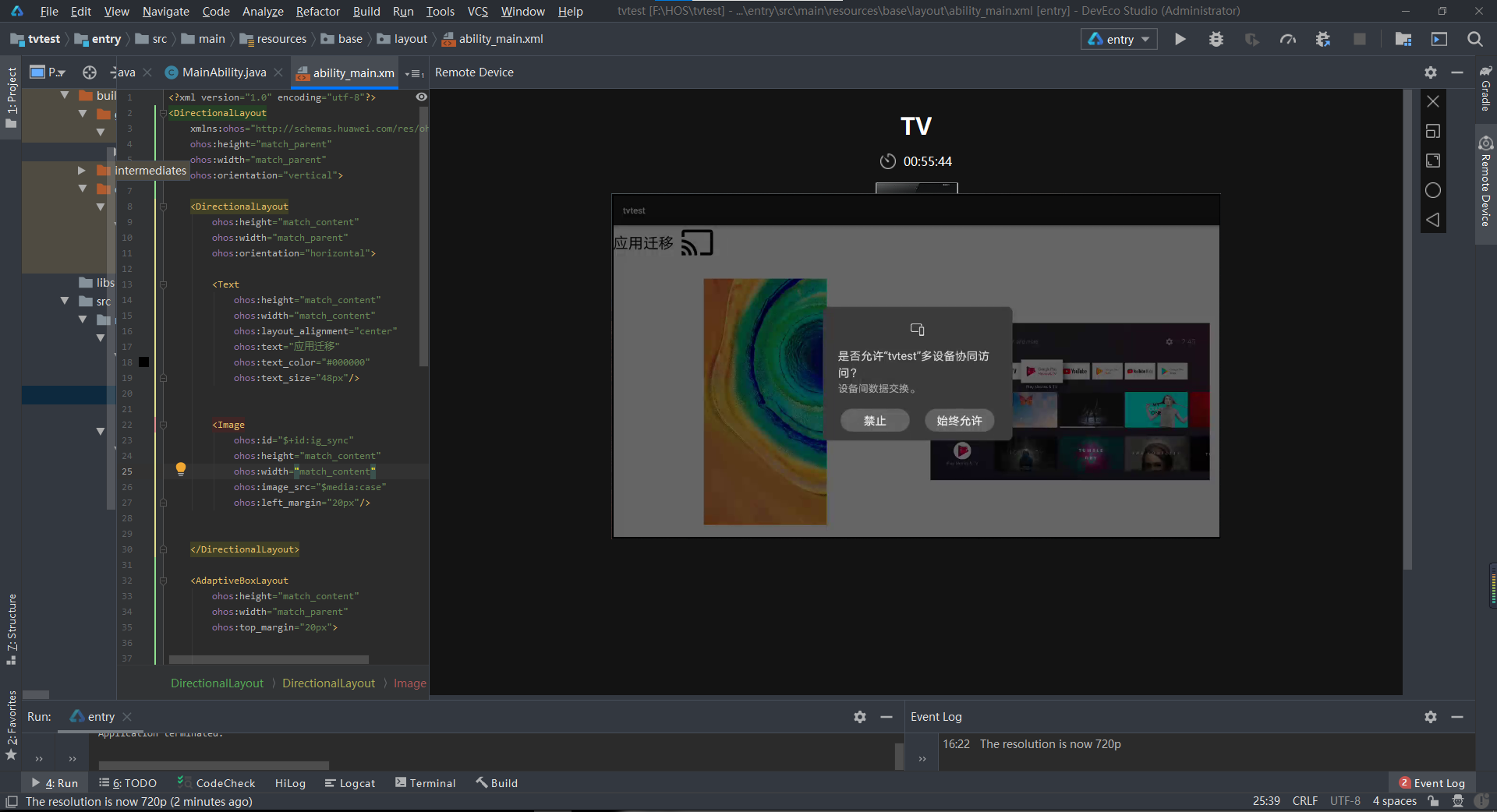Collapse the src folder in tree

65,301
